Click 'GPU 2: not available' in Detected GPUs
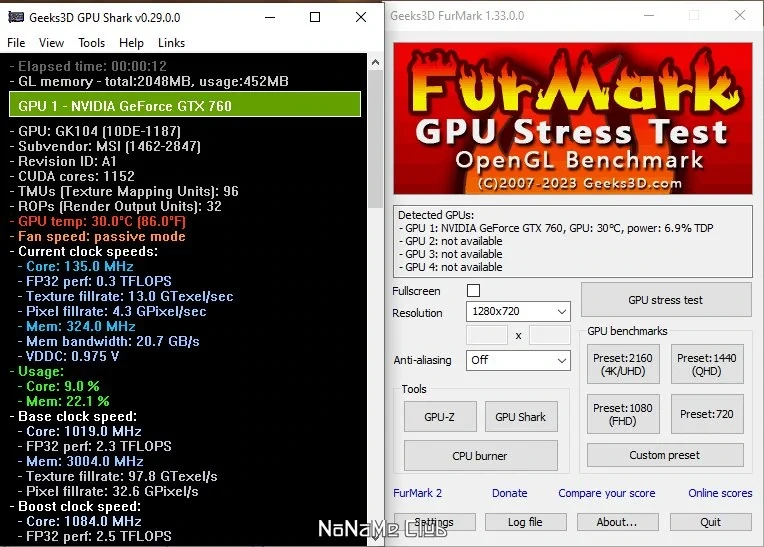This screenshot has height=547, width=764. point(451,241)
